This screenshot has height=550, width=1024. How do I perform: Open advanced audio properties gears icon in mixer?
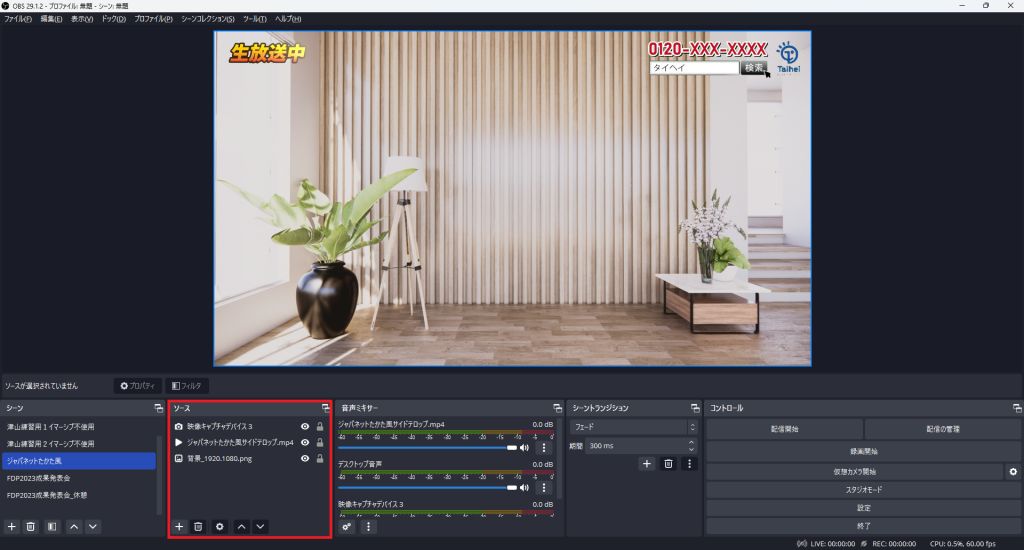click(347, 526)
